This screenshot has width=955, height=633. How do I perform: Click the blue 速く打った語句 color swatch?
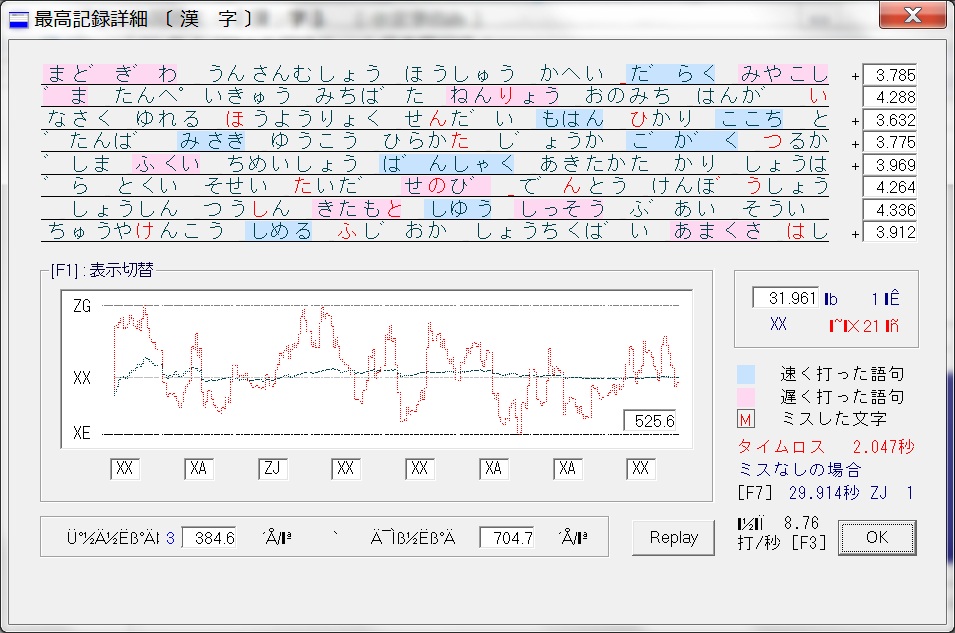pos(746,374)
